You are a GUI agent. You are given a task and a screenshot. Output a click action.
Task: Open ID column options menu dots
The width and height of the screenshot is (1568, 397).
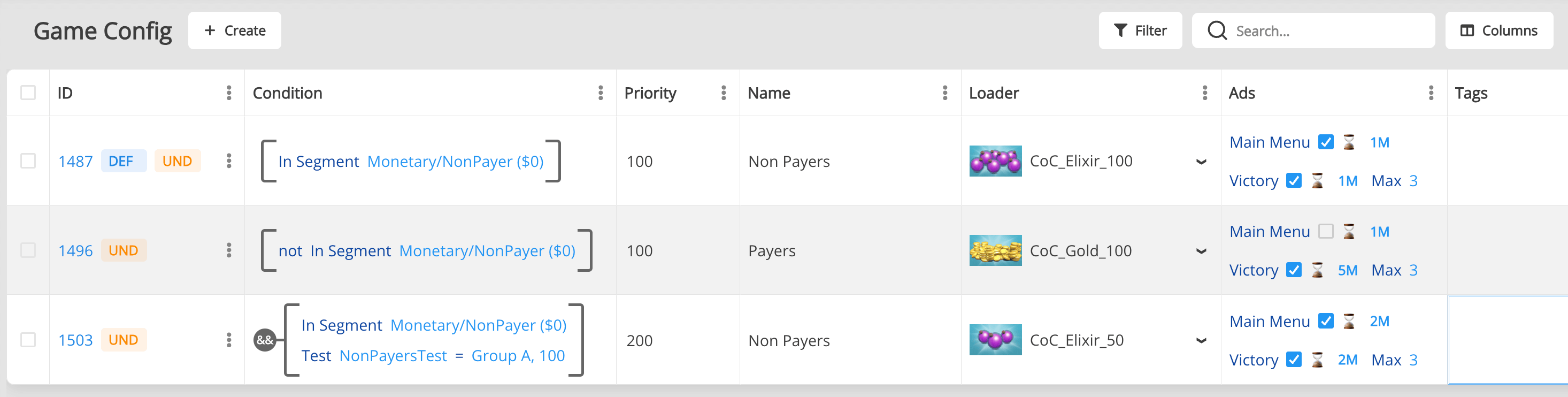[x=229, y=93]
